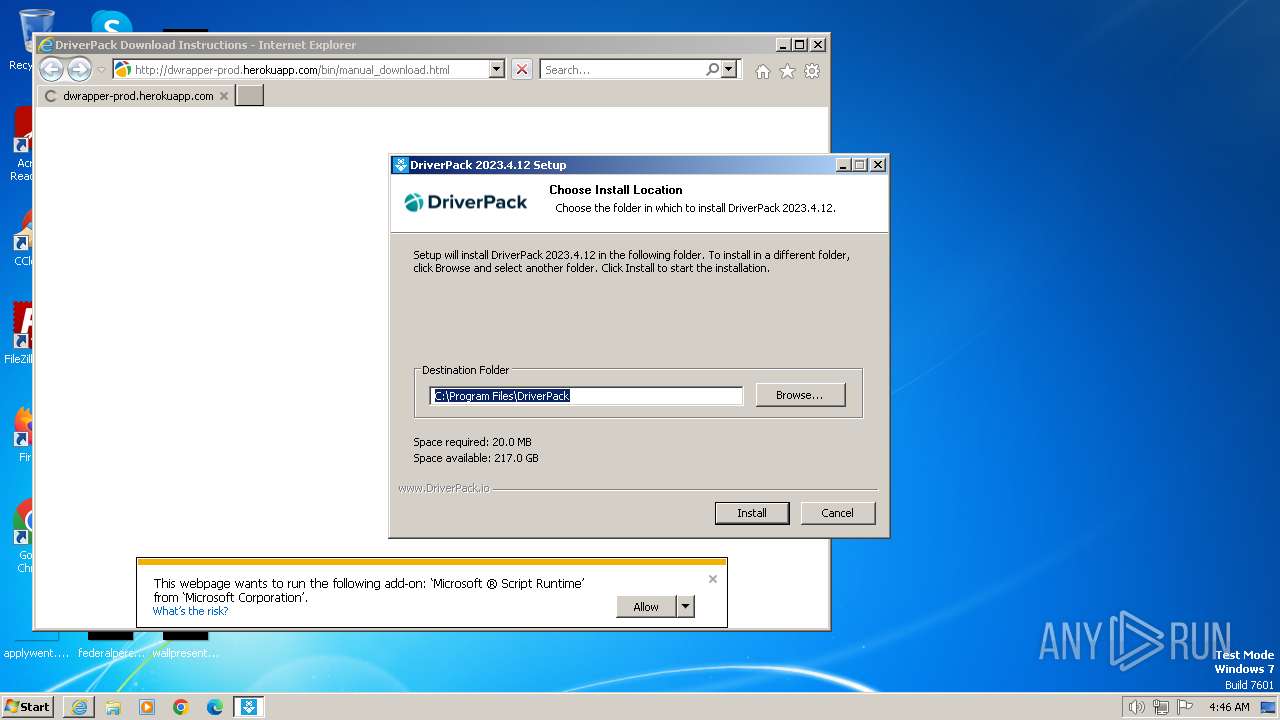
Task: Launch Edge from the taskbar
Action: pyautogui.click(x=215, y=707)
